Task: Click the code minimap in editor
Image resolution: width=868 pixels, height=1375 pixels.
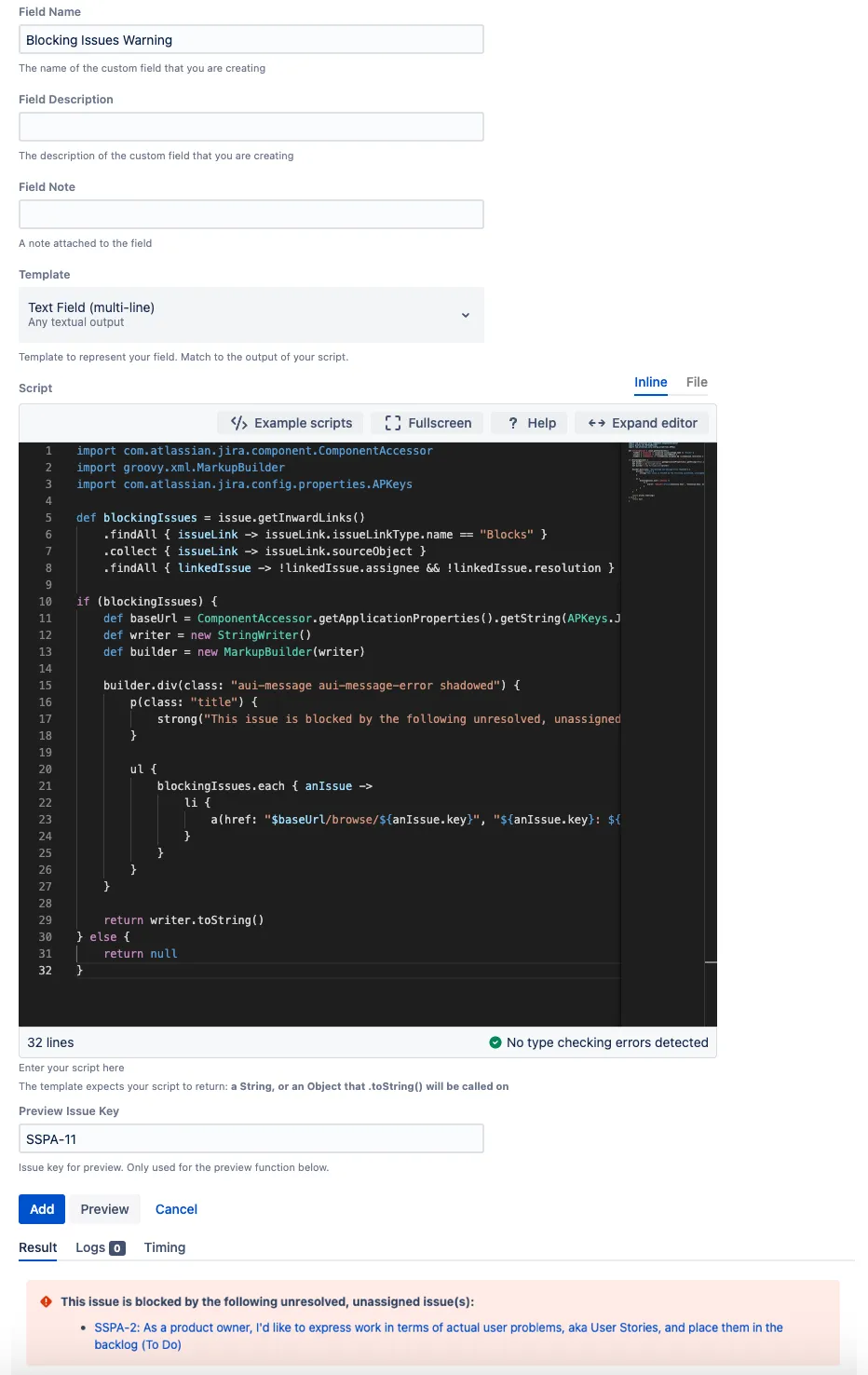Action: 667,473
